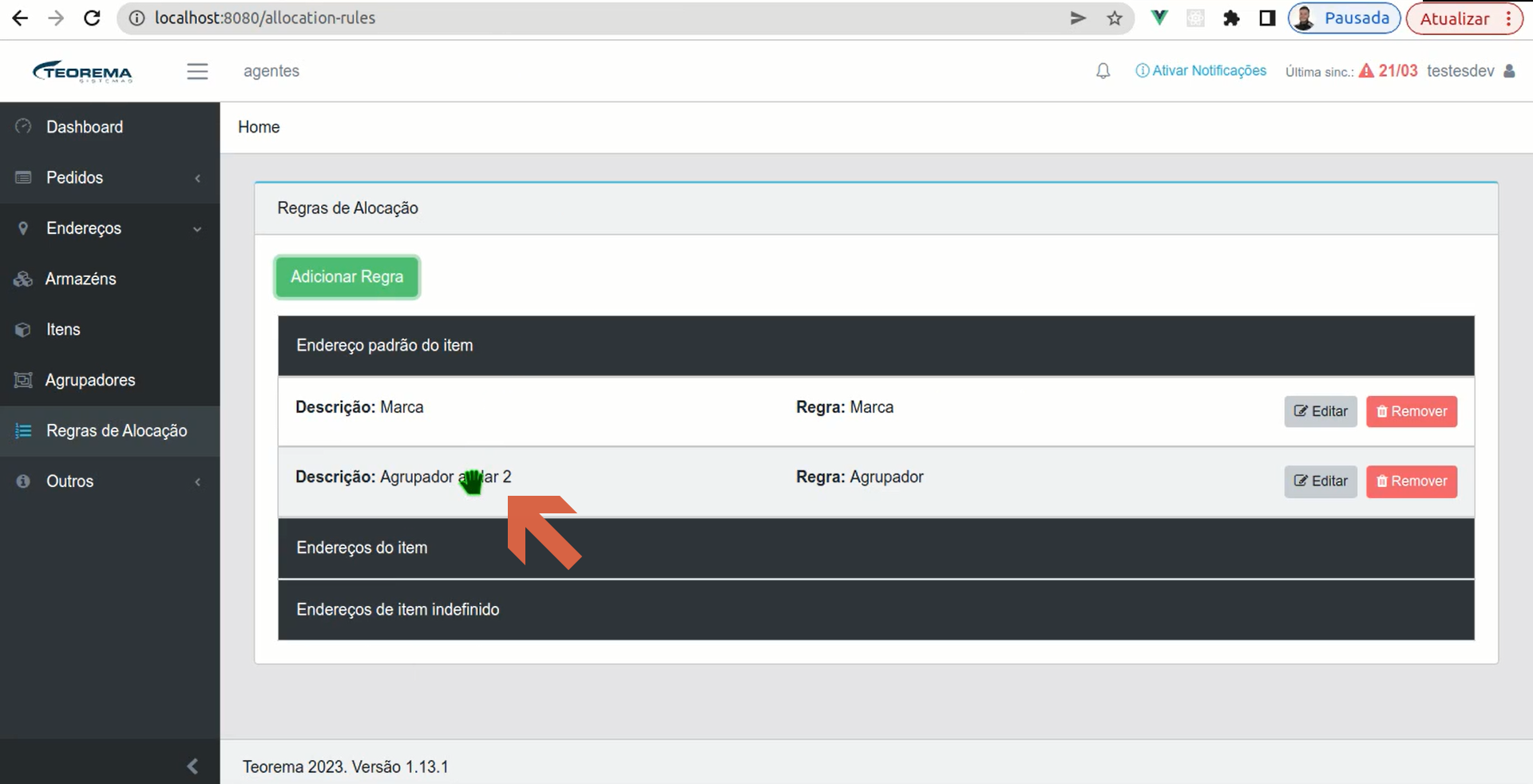Viewport: 1533px width, 784px height.
Task: Click the agentes header text
Action: [271, 71]
